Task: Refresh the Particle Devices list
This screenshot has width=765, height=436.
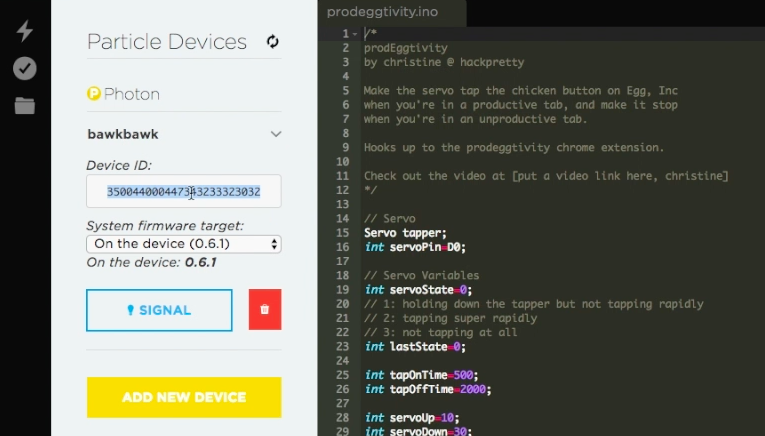Action: [272, 41]
